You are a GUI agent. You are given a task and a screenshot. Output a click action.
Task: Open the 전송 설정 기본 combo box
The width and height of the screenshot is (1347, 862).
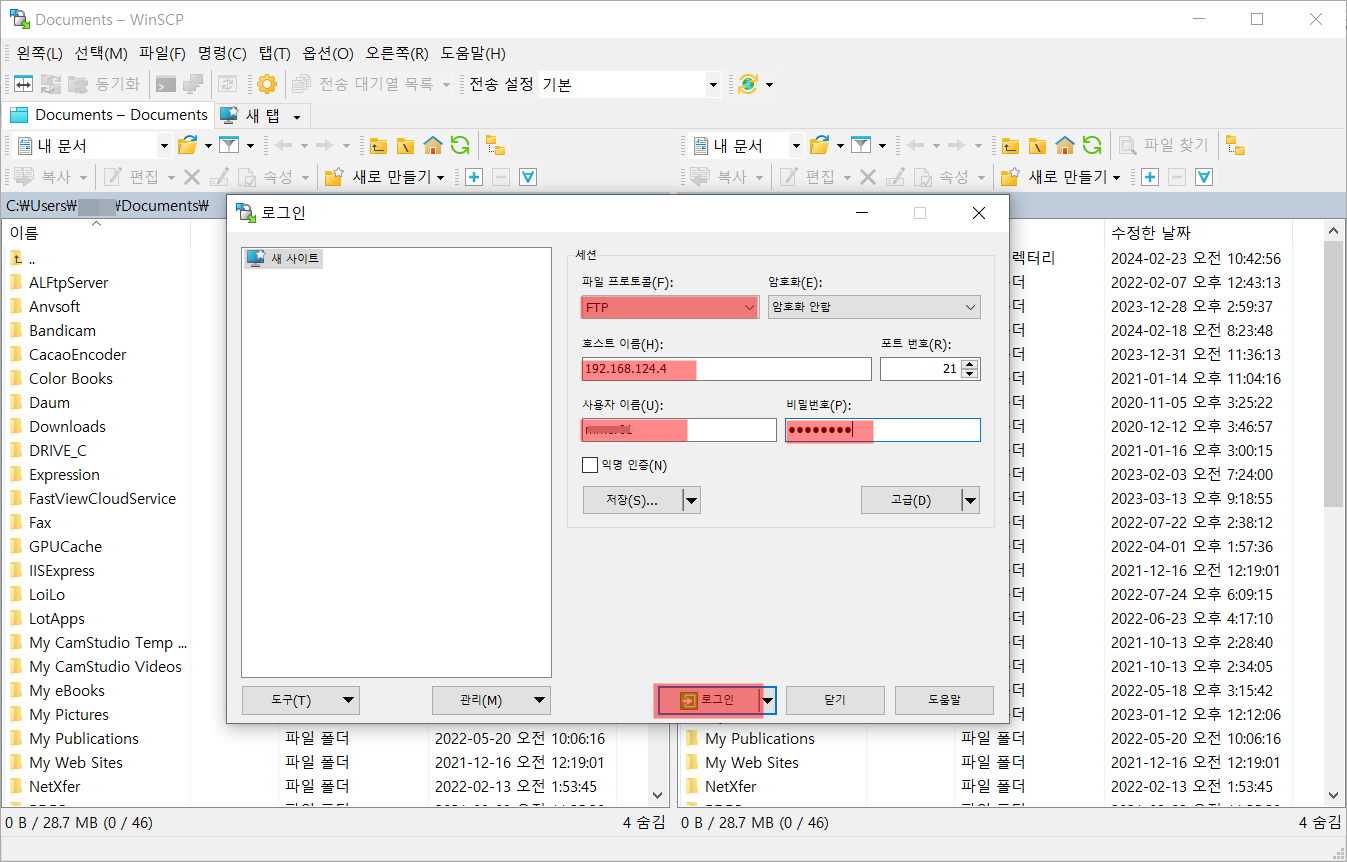point(630,85)
